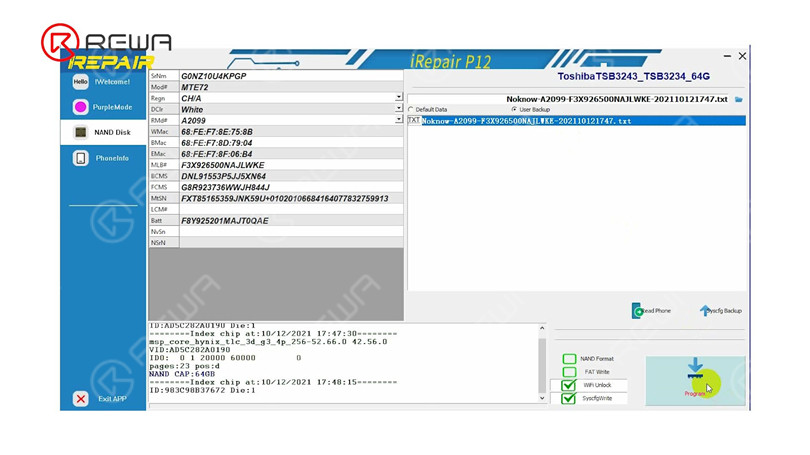Select the NAND Disk tab
Image resolution: width=810 pixels, height=455 pixels.
click(x=103, y=132)
